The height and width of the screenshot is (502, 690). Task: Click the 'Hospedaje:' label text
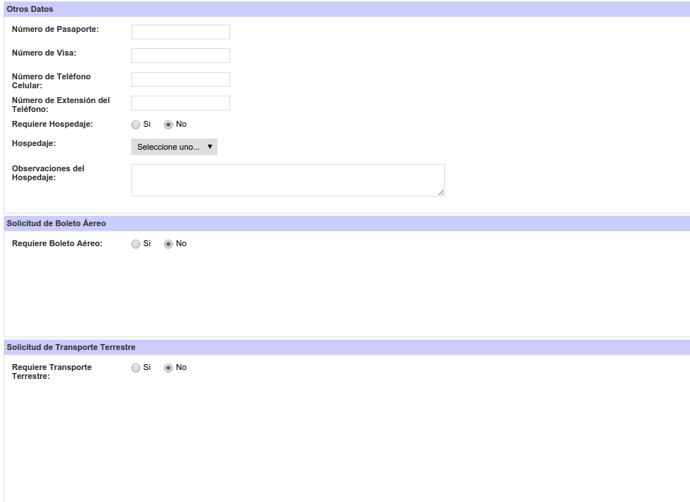coord(34,143)
